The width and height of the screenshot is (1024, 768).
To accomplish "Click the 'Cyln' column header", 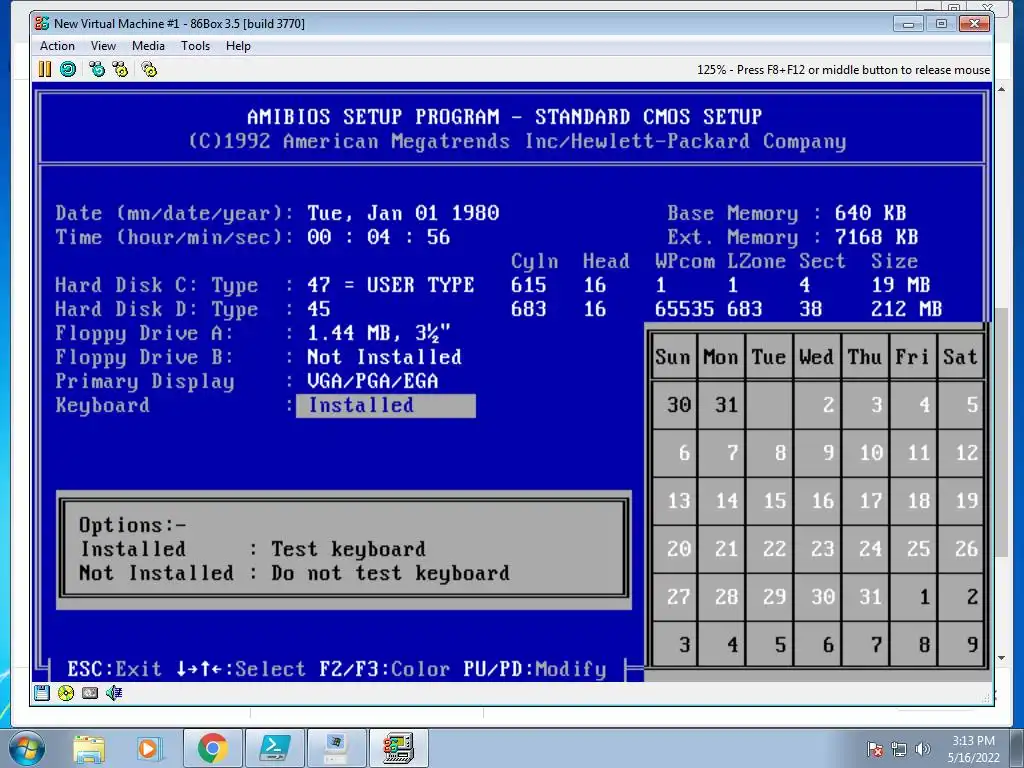I will [534, 261].
